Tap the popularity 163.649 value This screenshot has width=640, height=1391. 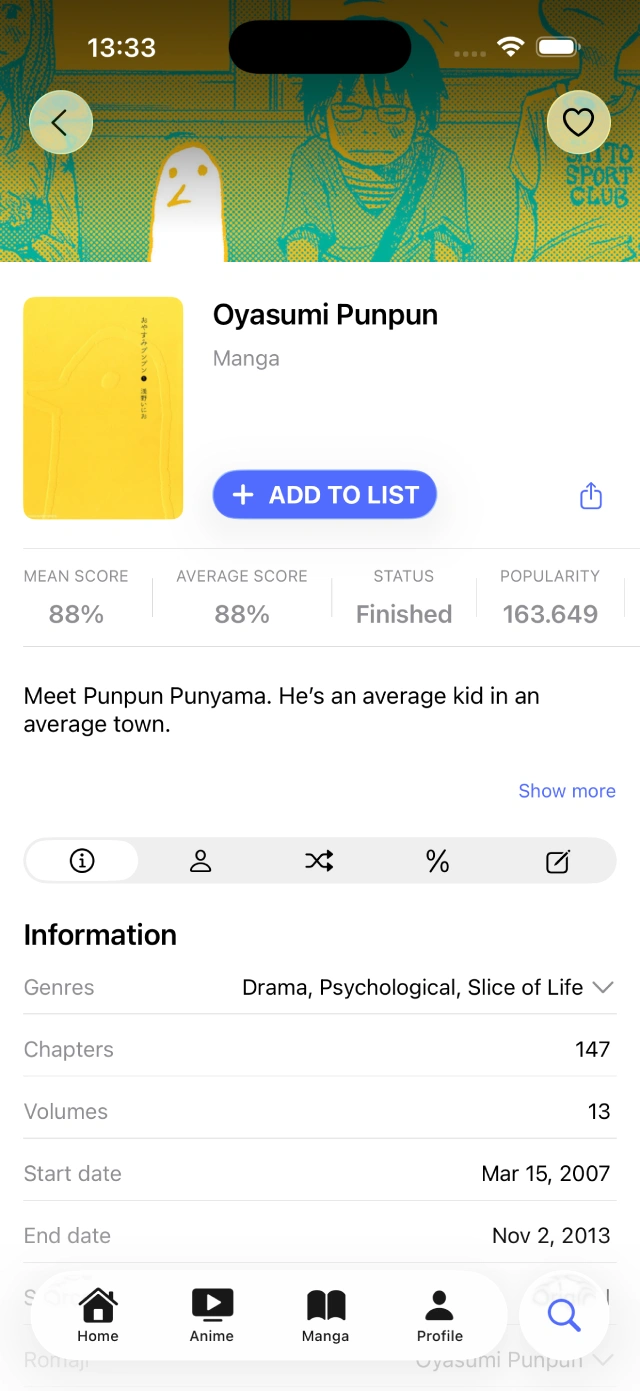coord(550,614)
